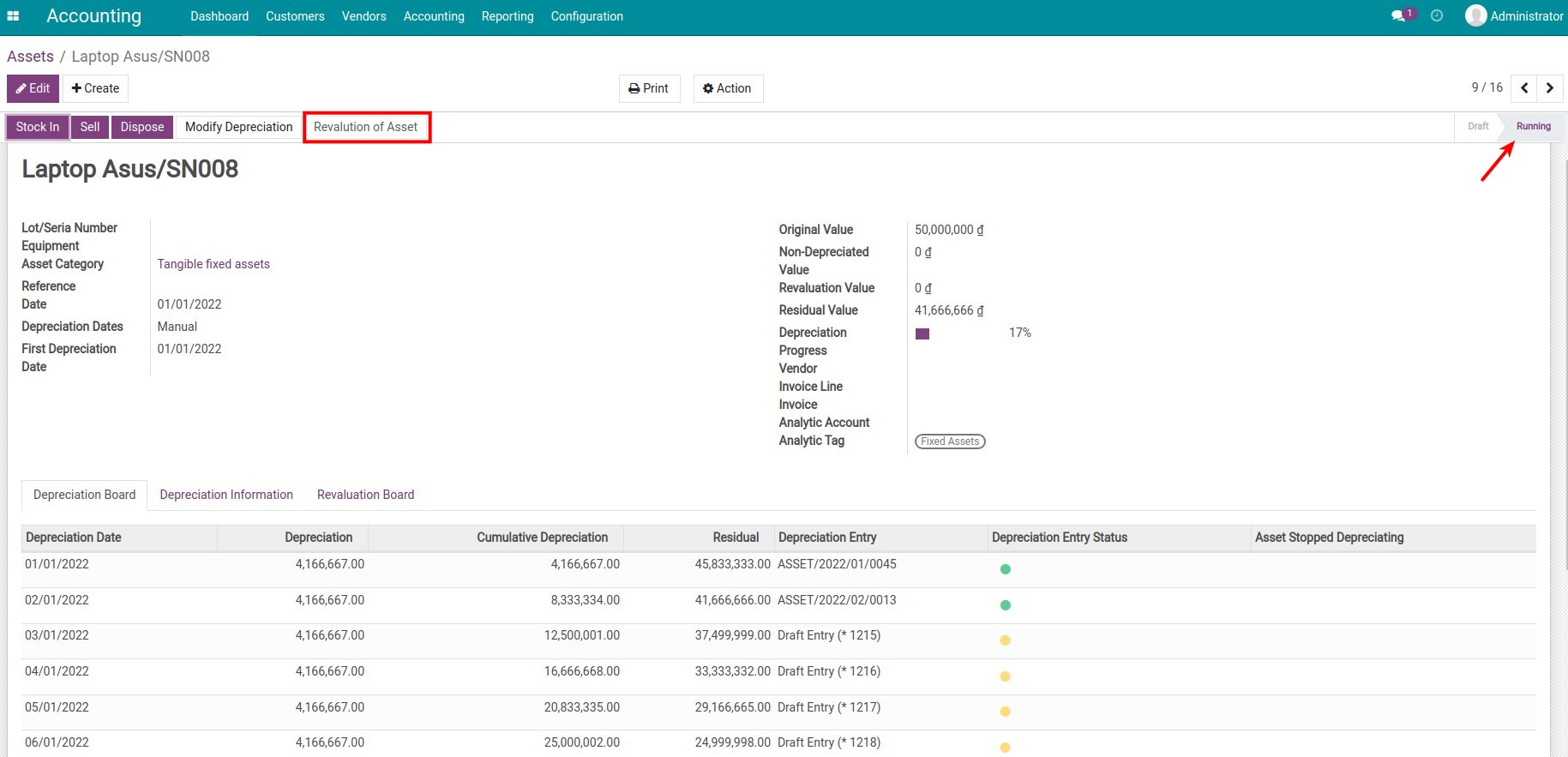Click the Administrator user avatar

click(1475, 16)
